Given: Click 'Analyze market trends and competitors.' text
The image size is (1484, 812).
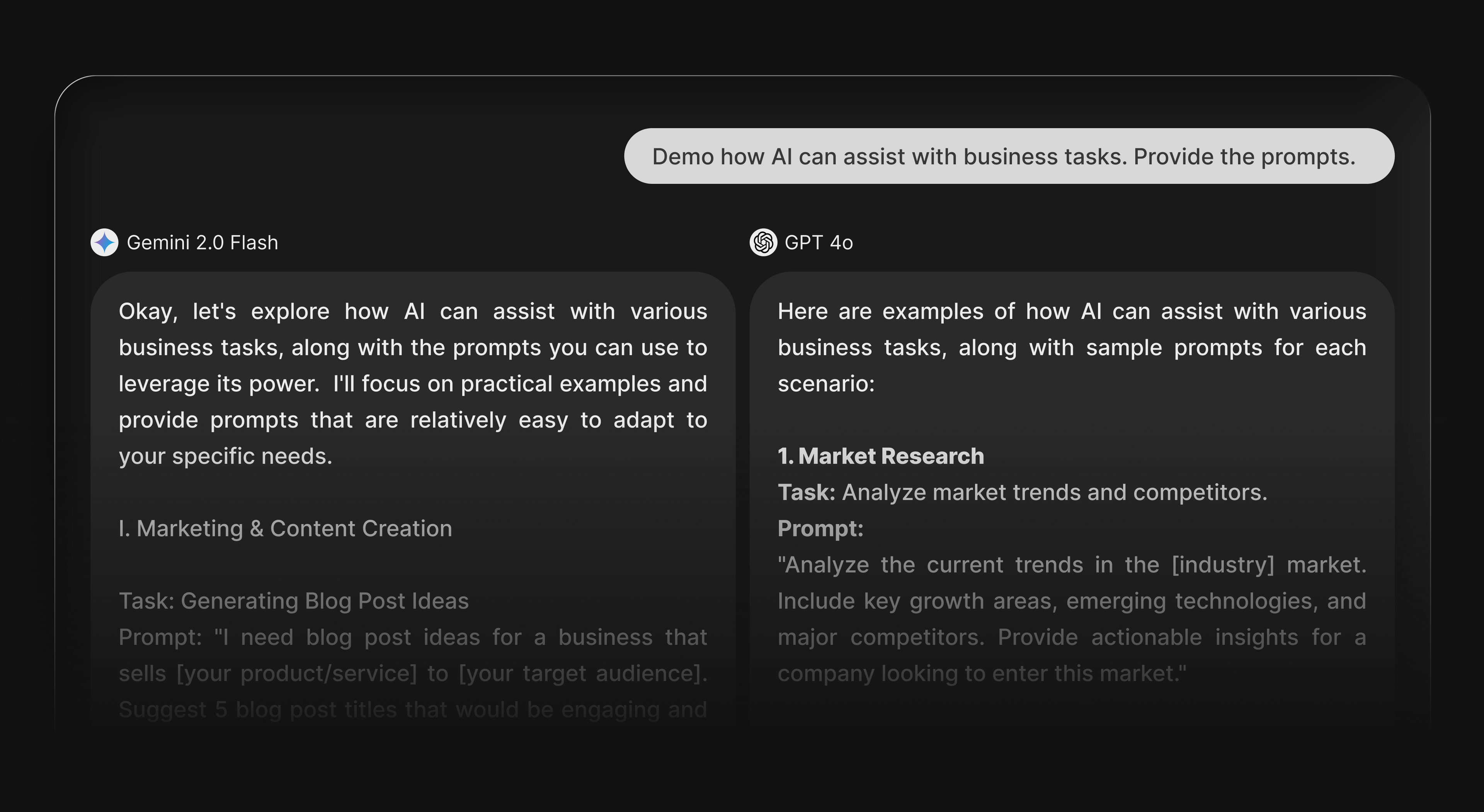Looking at the screenshot, I should click(1055, 493).
